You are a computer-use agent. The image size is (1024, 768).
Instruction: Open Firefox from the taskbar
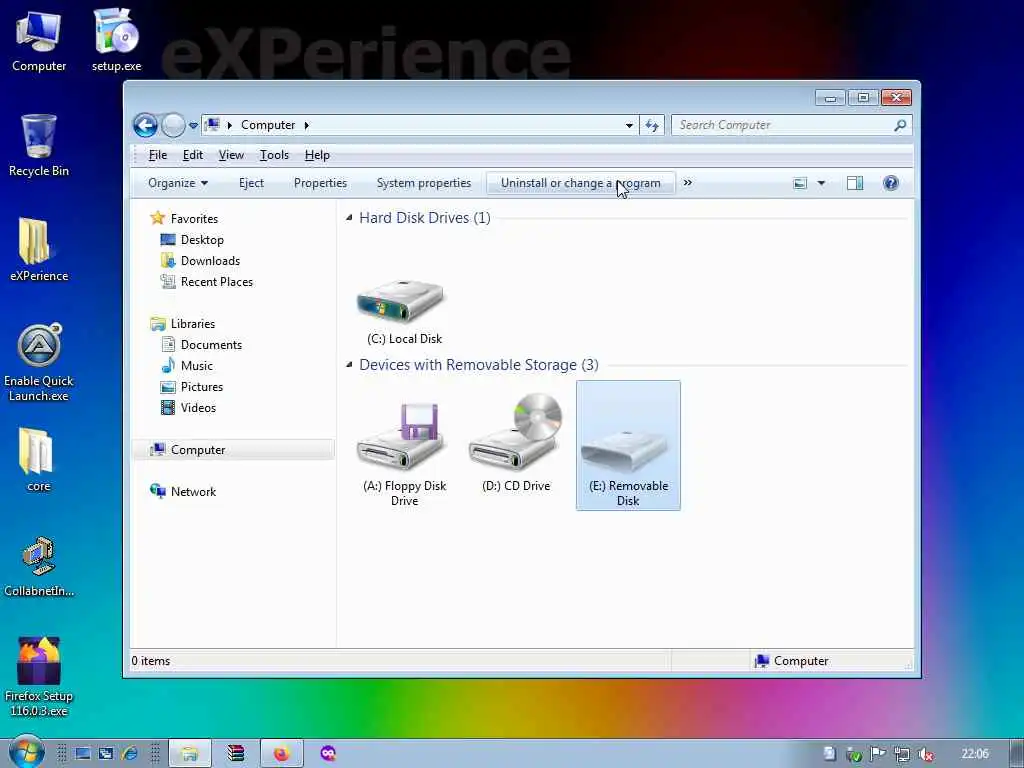pyautogui.click(x=281, y=754)
